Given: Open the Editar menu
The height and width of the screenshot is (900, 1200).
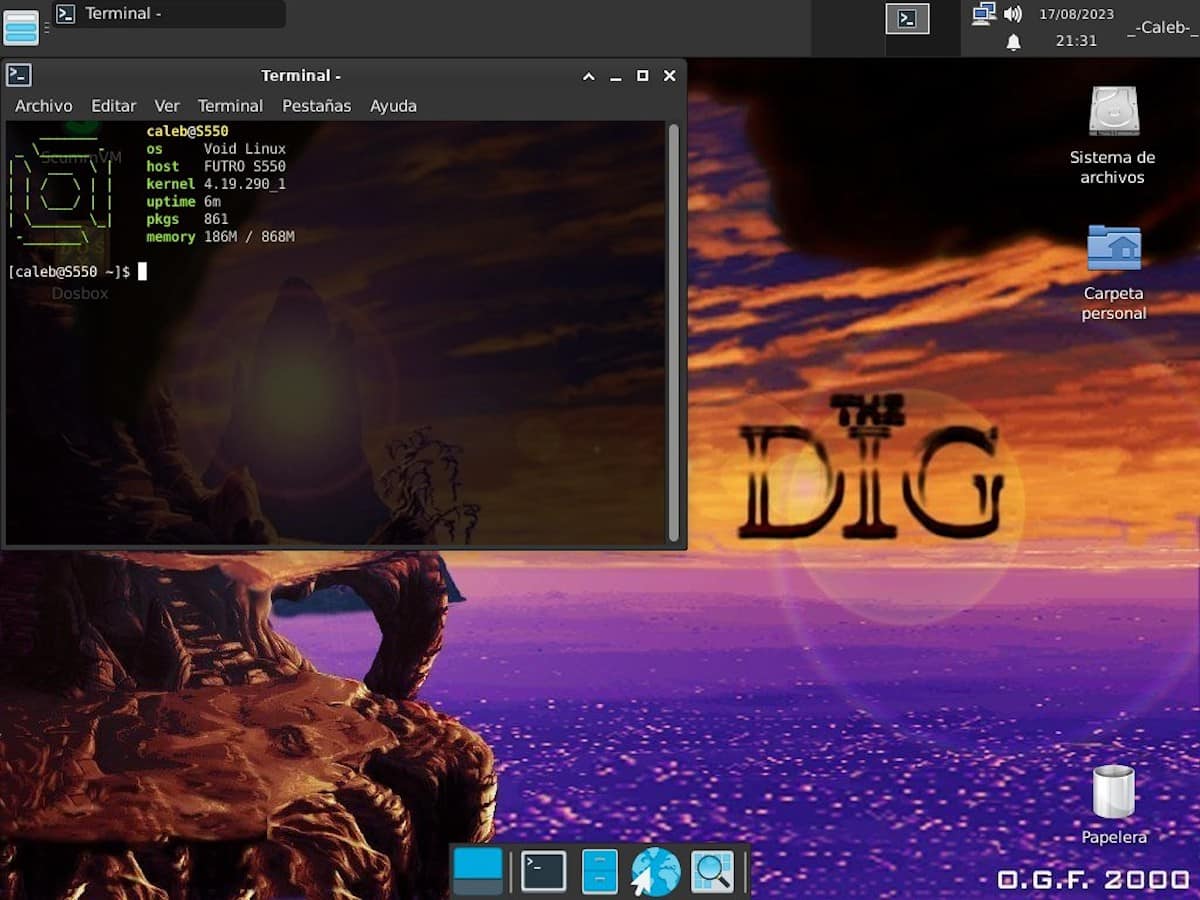Looking at the screenshot, I should pos(113,105).
